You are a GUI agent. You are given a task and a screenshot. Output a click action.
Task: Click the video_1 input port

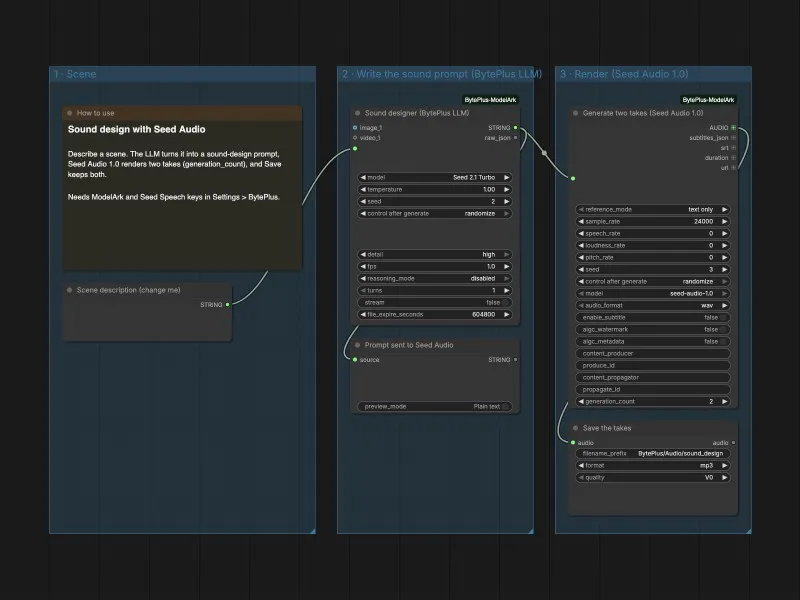click(x=355, y=138)
